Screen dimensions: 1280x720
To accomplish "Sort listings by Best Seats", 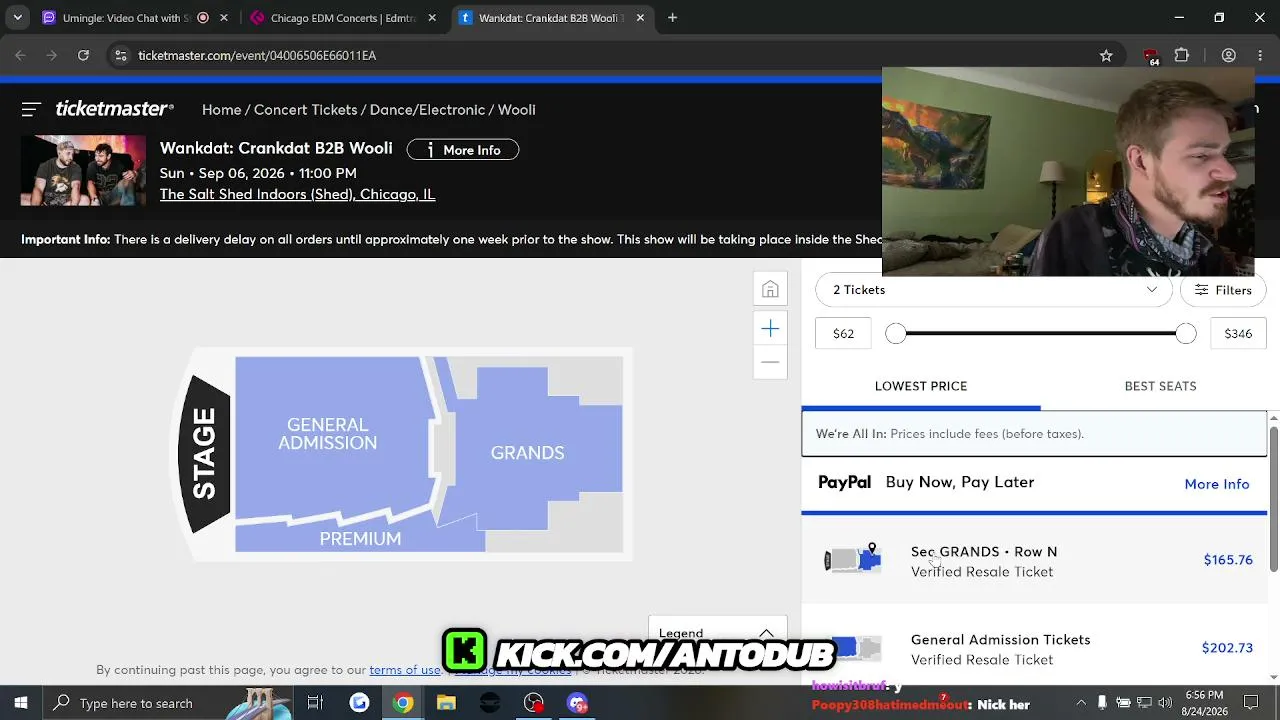I will (x=1160, y=386).
